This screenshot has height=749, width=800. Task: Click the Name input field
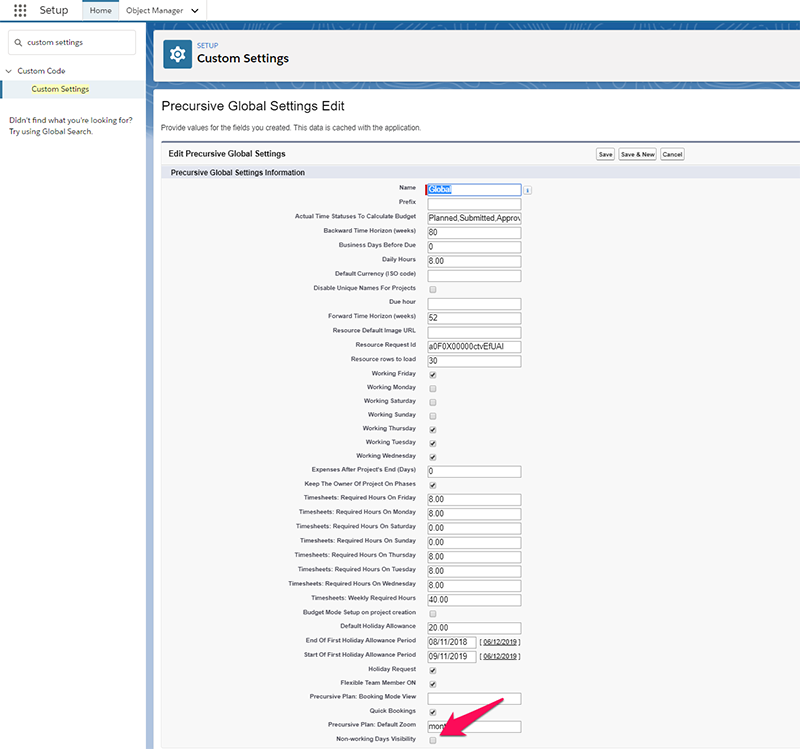(x=474, y=190)
